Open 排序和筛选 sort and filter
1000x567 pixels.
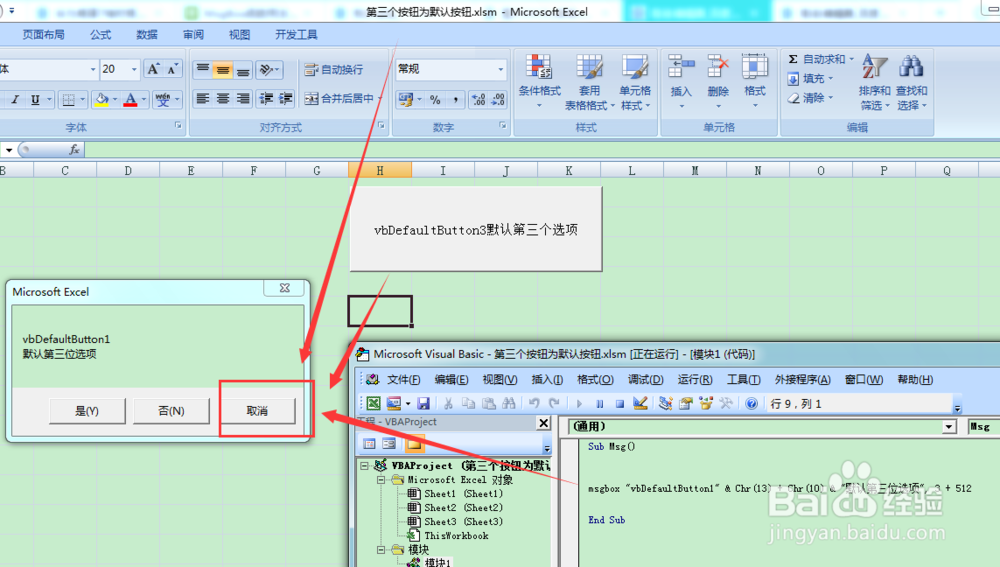pos(874,81)
